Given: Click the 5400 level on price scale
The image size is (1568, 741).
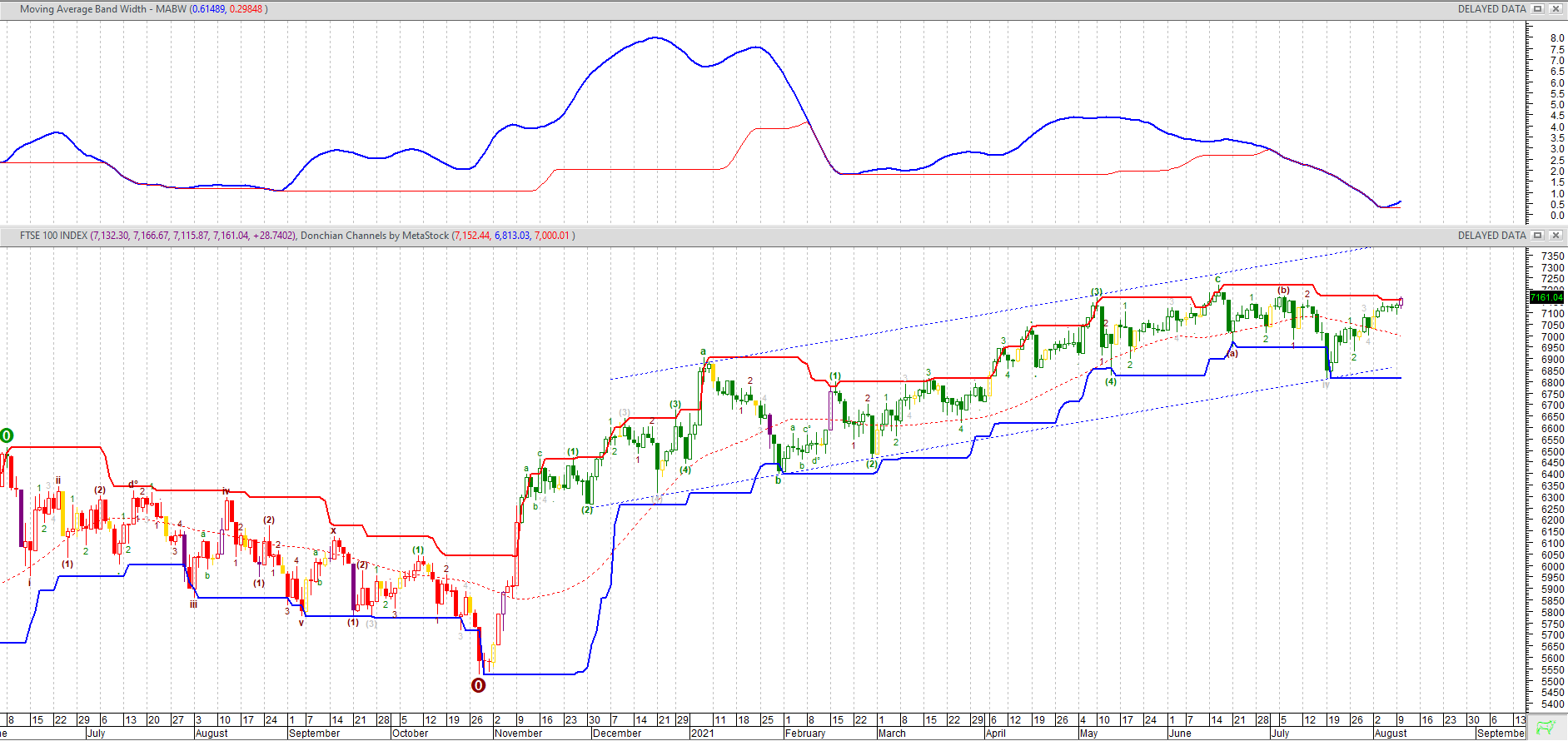Looking at the screenshot, I should [x=1552, y=704].
